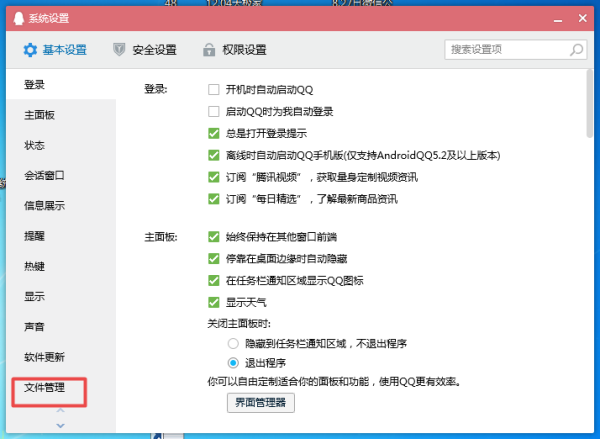
Task: Select 登录 in the sidebar
Action: pos(61,85)
